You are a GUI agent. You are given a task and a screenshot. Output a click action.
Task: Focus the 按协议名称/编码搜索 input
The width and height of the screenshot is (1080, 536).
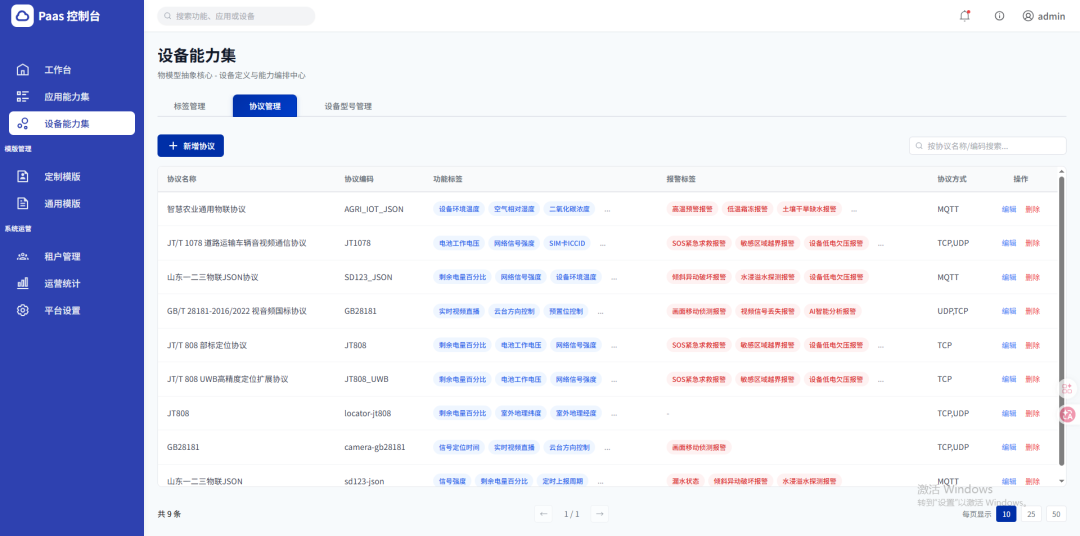click(x=988, y=146)
